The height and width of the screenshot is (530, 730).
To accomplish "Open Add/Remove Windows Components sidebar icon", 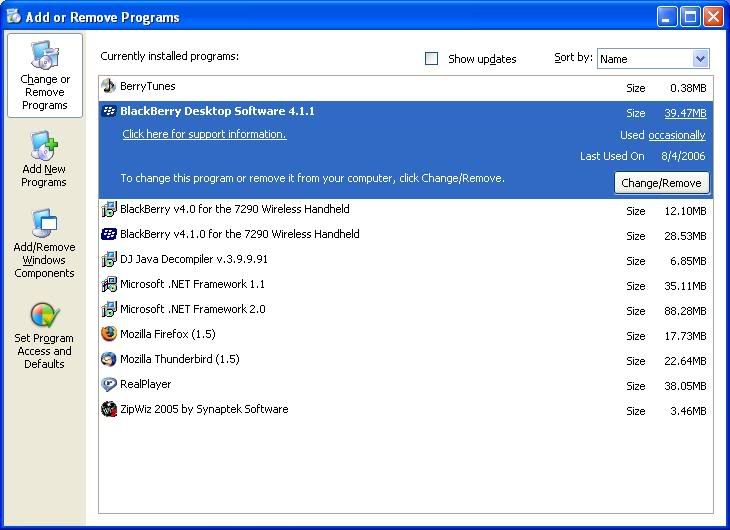I will point(44,223).
